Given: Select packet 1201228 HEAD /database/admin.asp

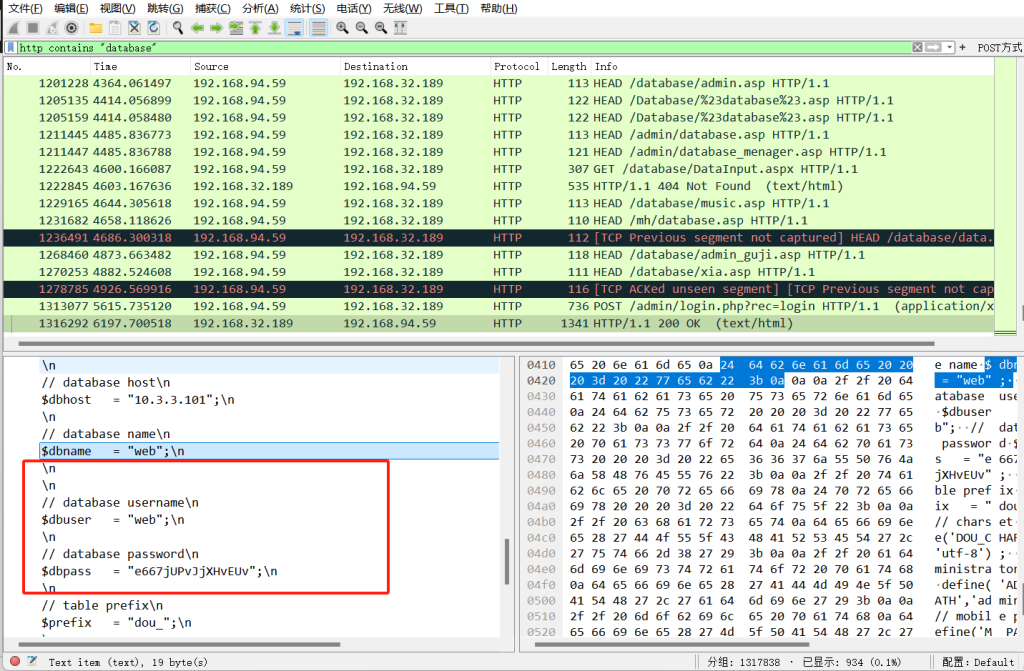Looking at the screenshot, I should tap(499, 83).
